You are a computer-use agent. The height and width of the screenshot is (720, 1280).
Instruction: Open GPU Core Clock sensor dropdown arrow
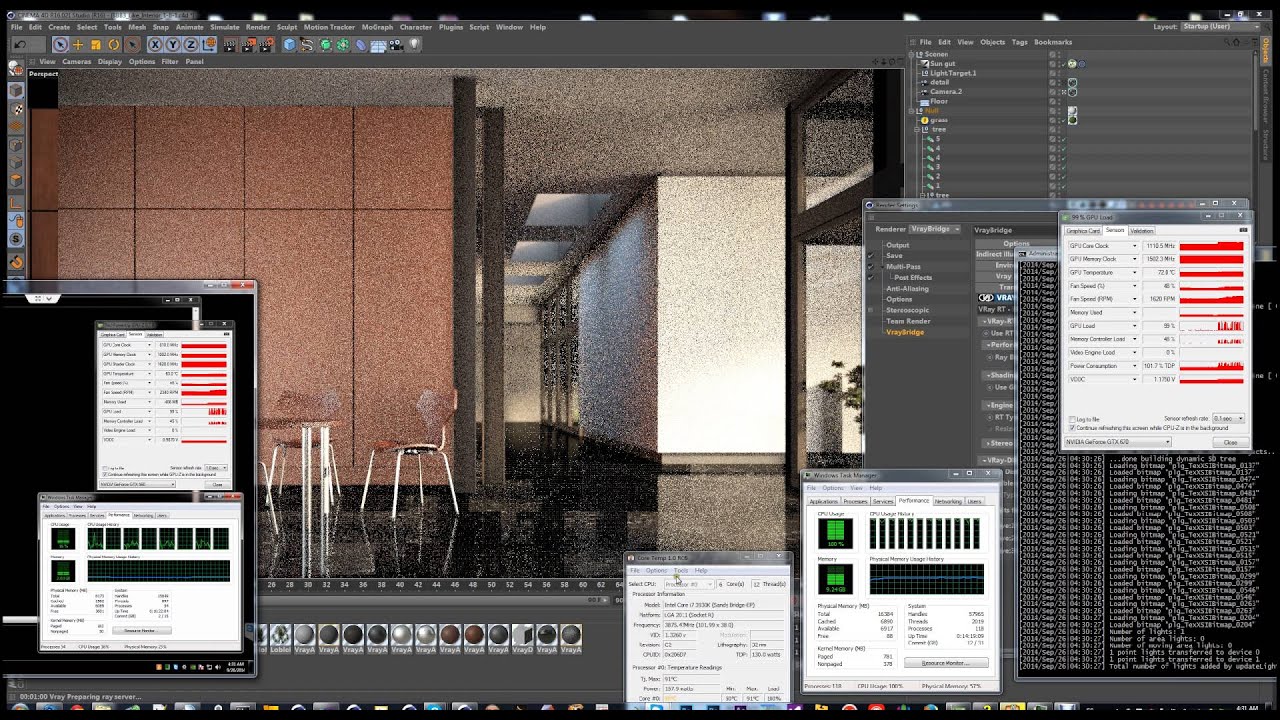(x=1135, y=246)
